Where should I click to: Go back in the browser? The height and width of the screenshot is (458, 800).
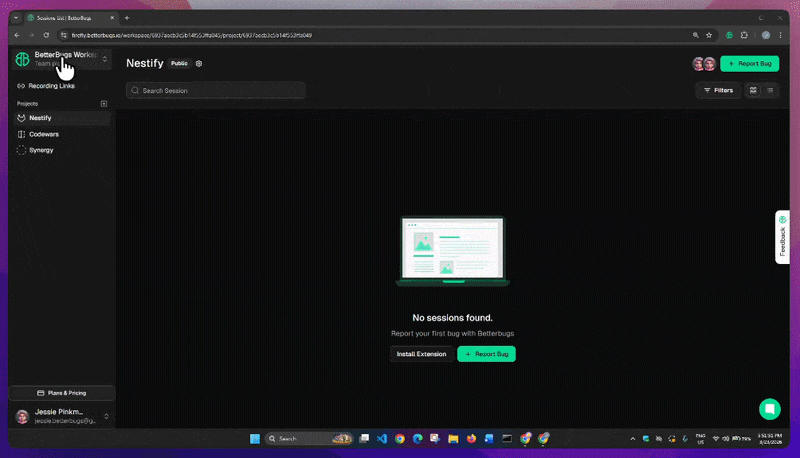coord(17,35)
